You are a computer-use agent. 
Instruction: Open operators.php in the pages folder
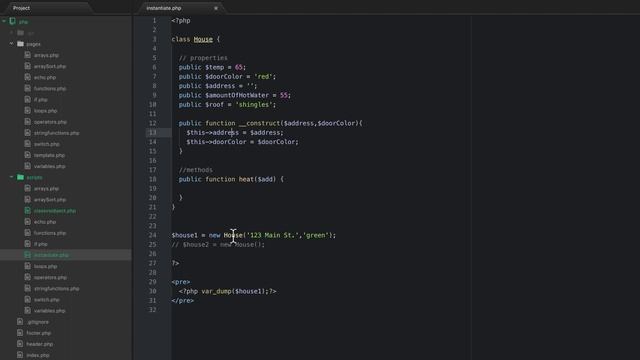[x=50, y=122]
